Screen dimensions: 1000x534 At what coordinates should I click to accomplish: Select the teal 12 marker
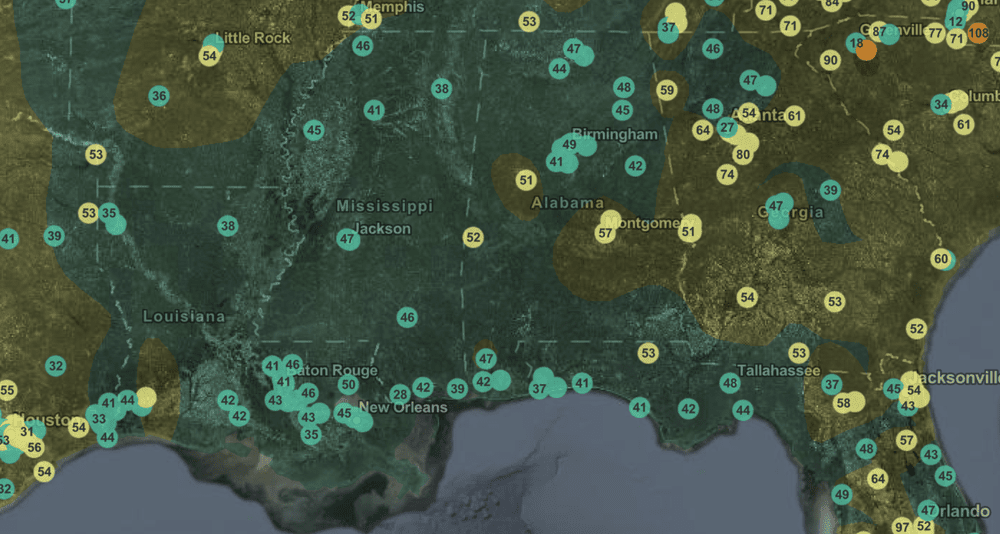[955, 22]
